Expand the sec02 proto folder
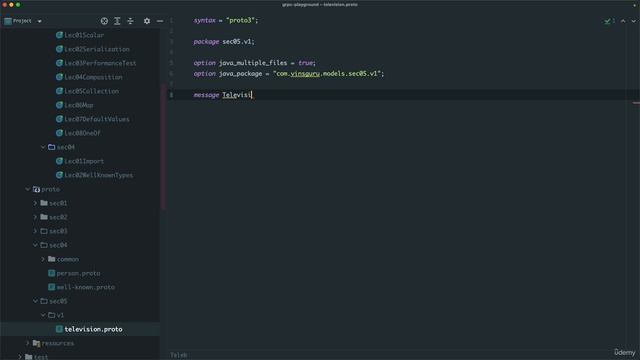Image resolution: width=640 pixels, height=360 pixels. pos(35,217)
